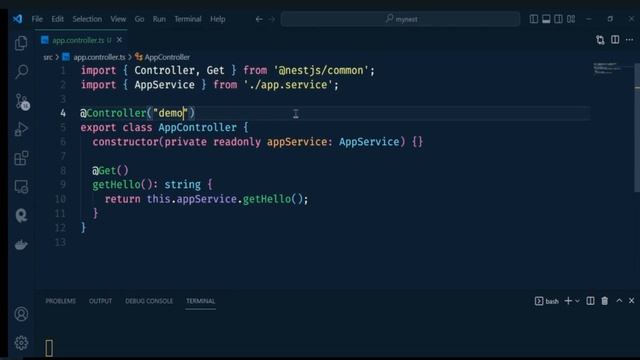Open the compare changes editor icon
Image resolution: width=640 pixels, height=360 pixels.
600,40
